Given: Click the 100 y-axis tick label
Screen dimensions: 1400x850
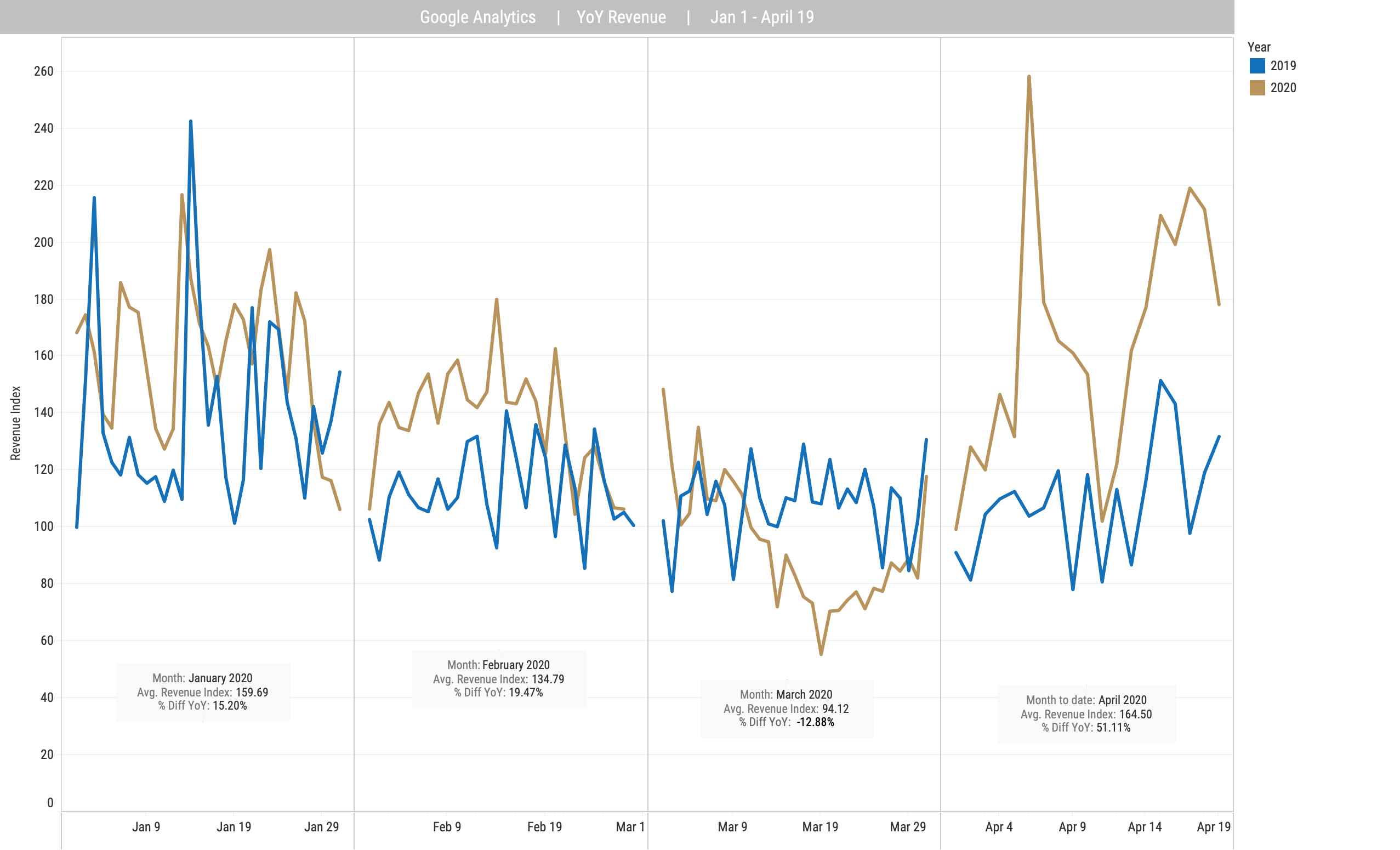Looking at the screenshot, I should tap(44, 527).
